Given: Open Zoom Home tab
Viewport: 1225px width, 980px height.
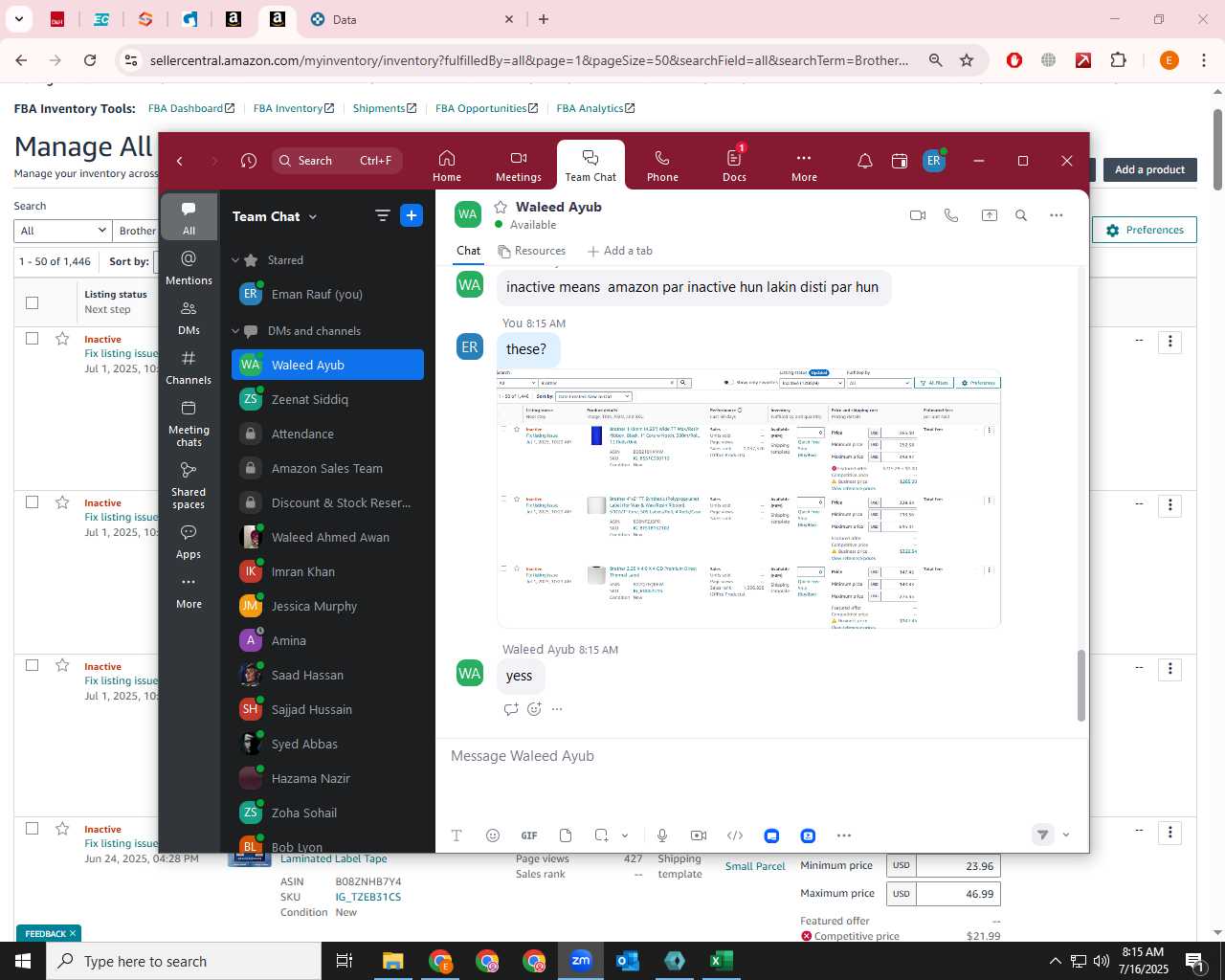Looking at the screenshot, I should pyautogui.click(x=446, y=166).
